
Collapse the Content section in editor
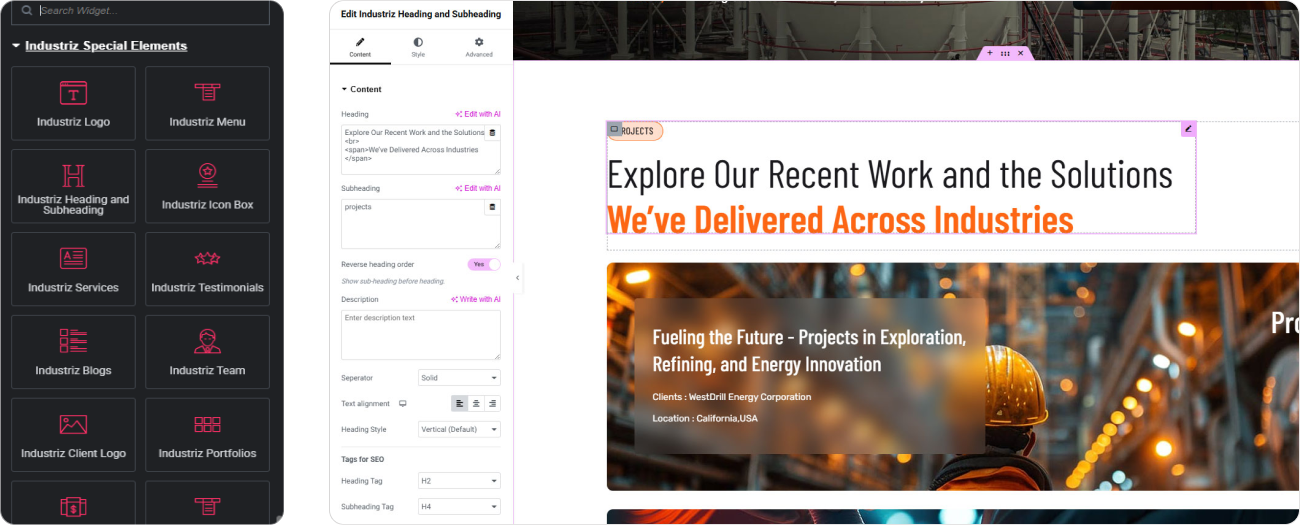(x=361, y=89)
